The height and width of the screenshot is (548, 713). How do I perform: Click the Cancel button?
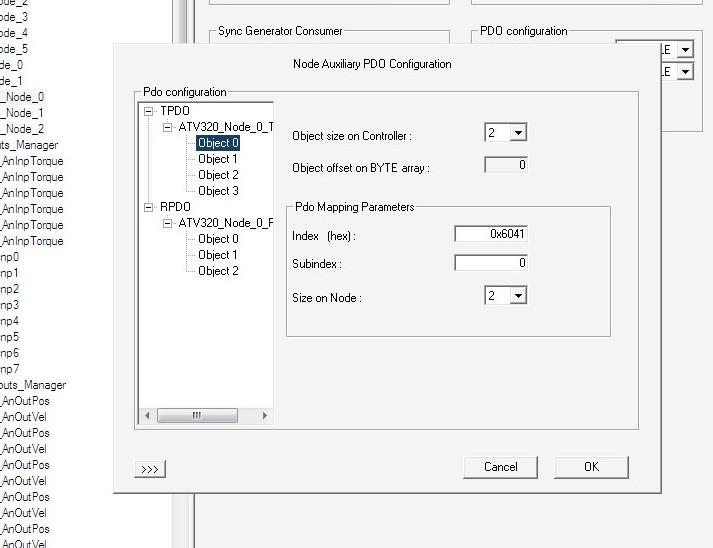[x=501, y=467]
